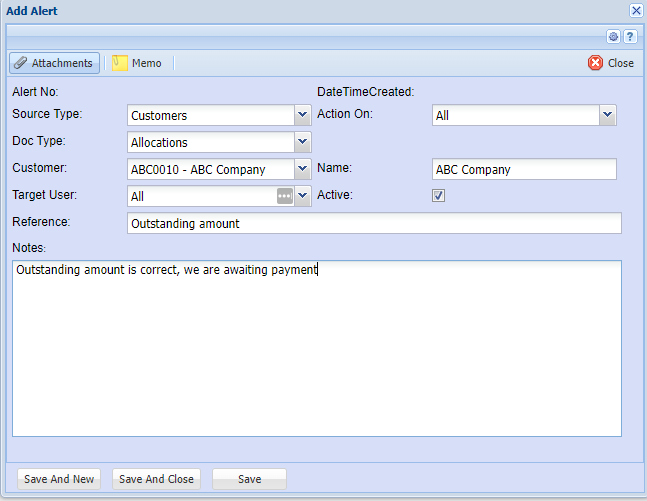Open the Attachments toolbar button
Image resolution: width=647 pixels, height=501 pixels.
[x=55, y=63]
